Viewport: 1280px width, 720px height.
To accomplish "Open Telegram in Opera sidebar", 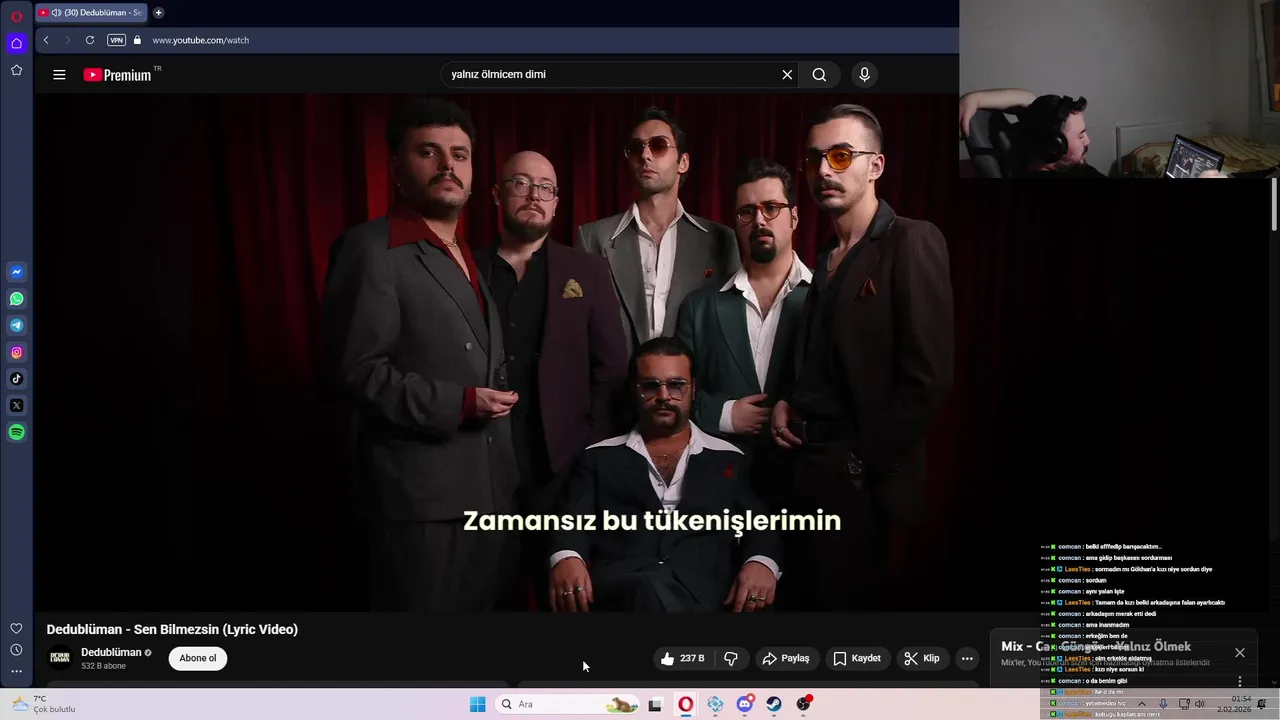I will point(16,325).
